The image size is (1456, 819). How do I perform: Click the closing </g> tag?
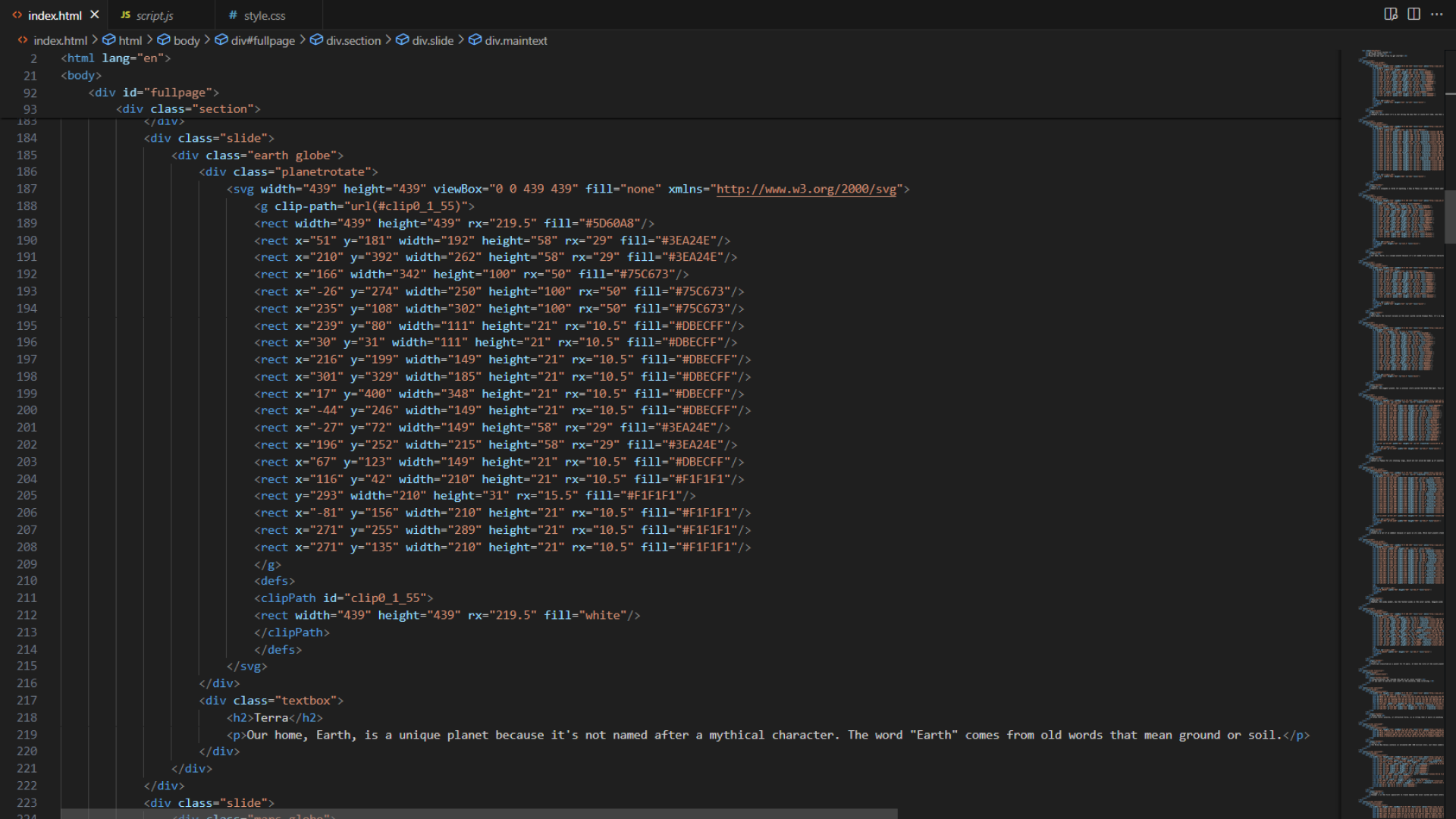point(268,565)
